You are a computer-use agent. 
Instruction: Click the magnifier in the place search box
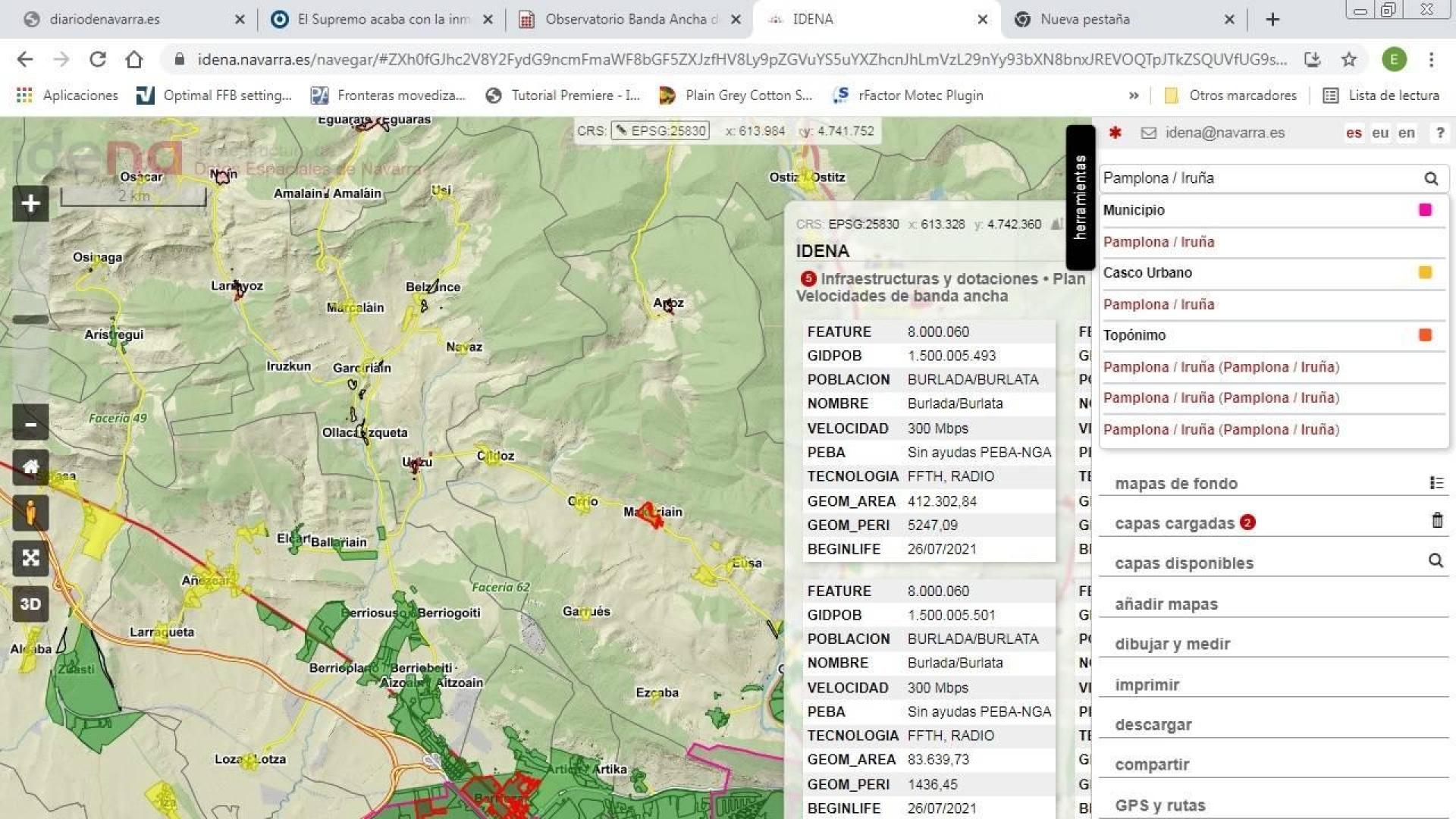coord(1432,178)
